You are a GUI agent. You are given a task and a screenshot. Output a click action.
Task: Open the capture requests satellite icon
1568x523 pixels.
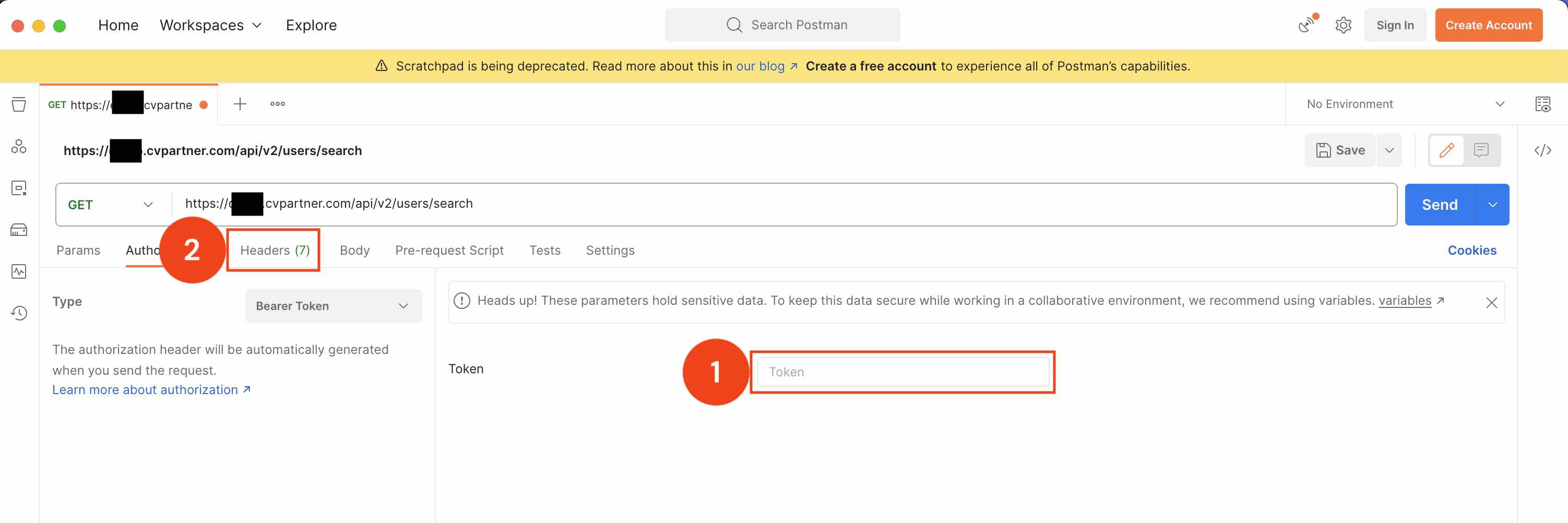[1306, 25]
